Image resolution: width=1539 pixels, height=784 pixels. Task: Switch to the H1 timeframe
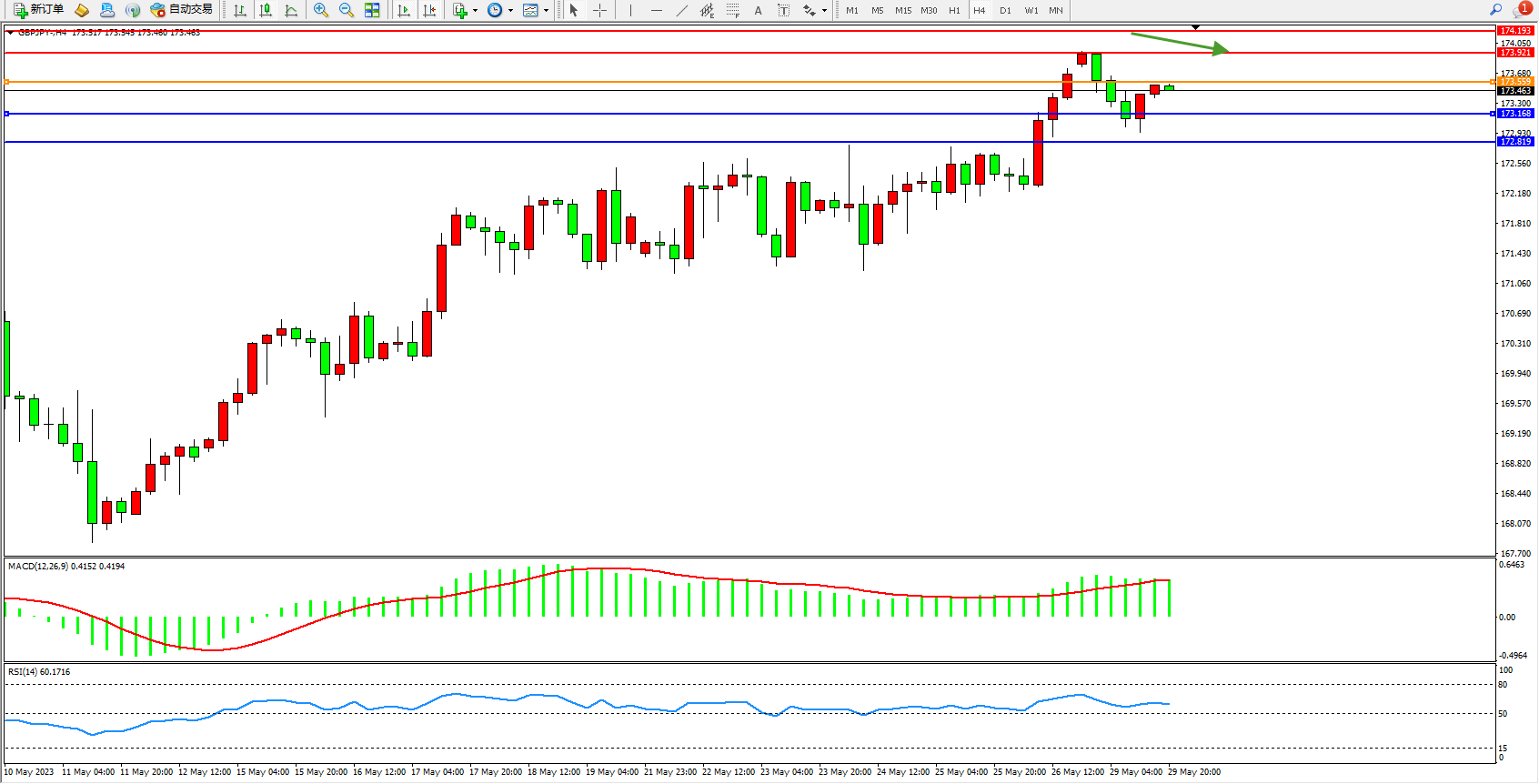point(954,10)
